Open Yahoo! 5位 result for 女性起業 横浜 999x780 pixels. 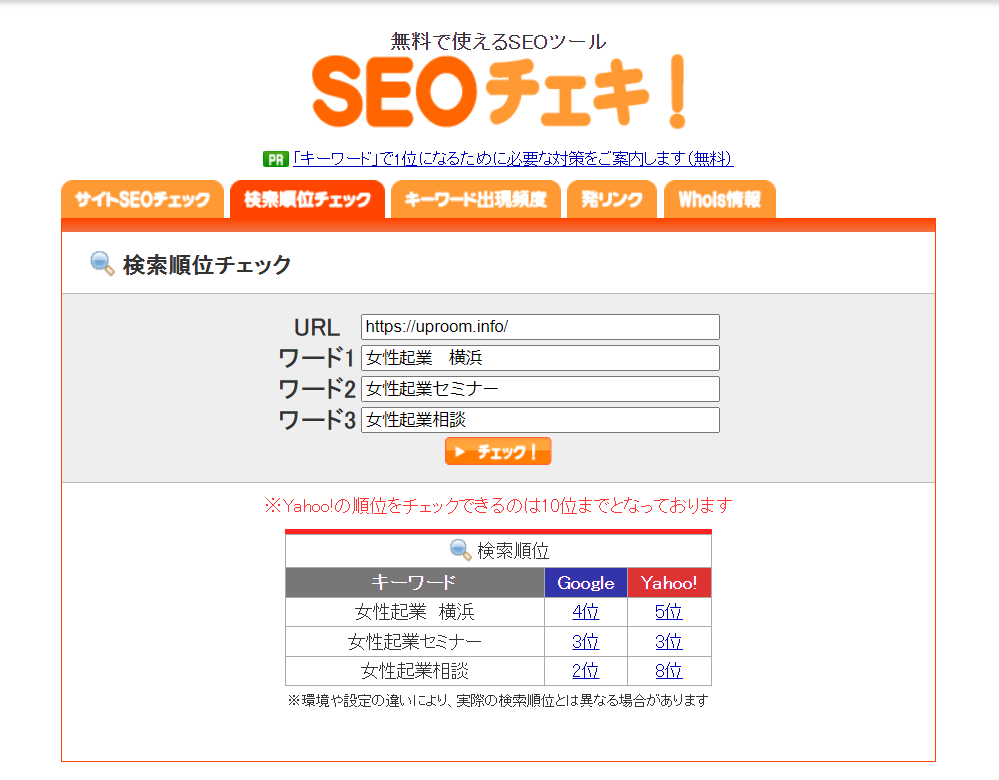pos(668,612)
